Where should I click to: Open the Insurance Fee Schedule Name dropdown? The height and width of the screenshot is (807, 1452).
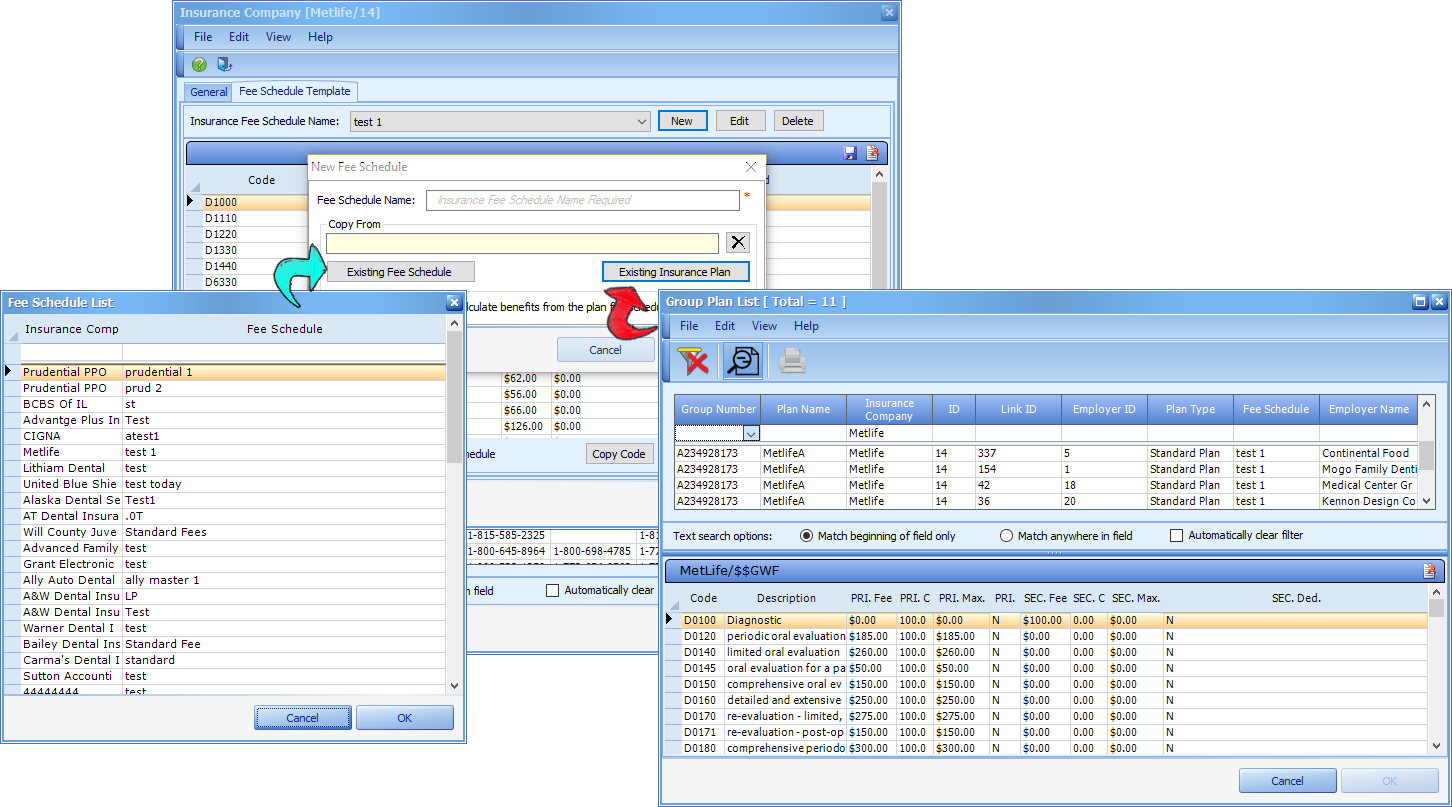642,122
